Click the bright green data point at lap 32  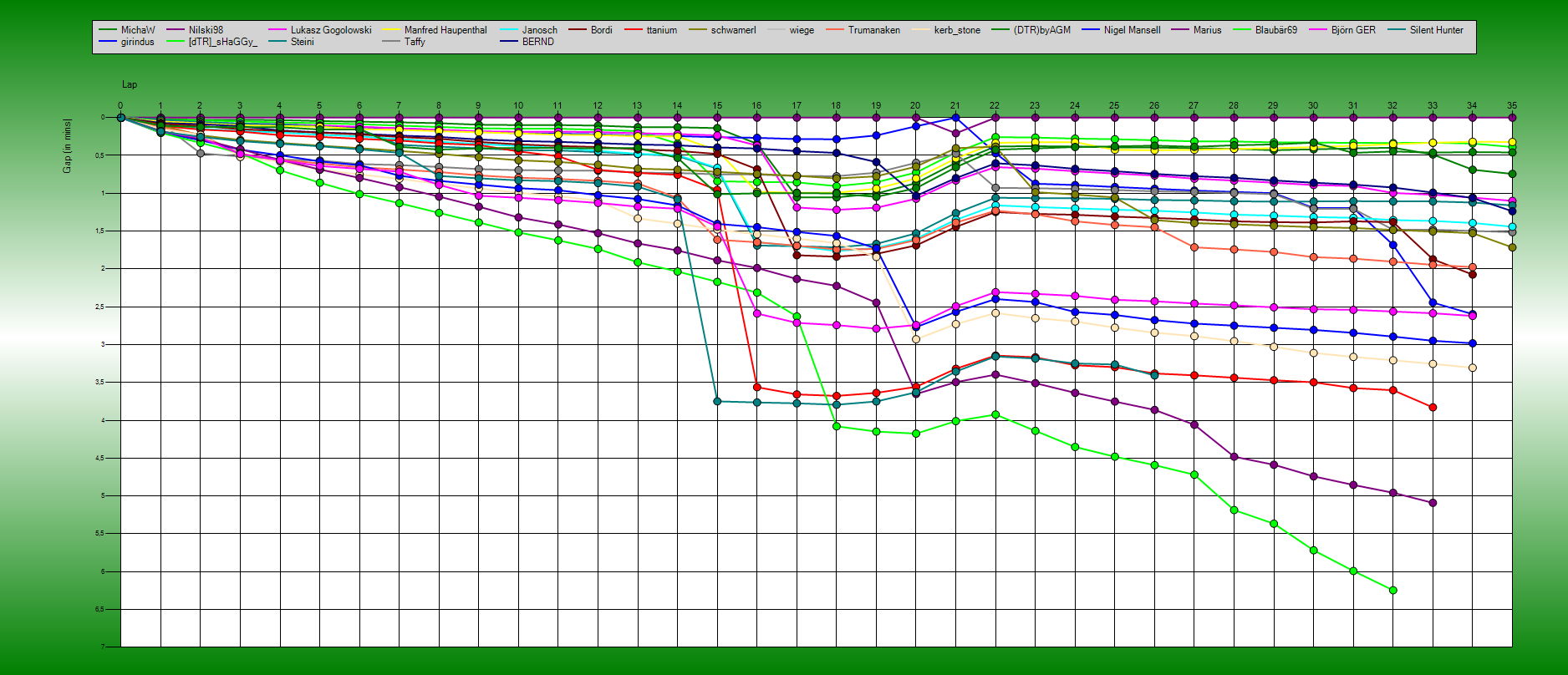click(1392, 591)
